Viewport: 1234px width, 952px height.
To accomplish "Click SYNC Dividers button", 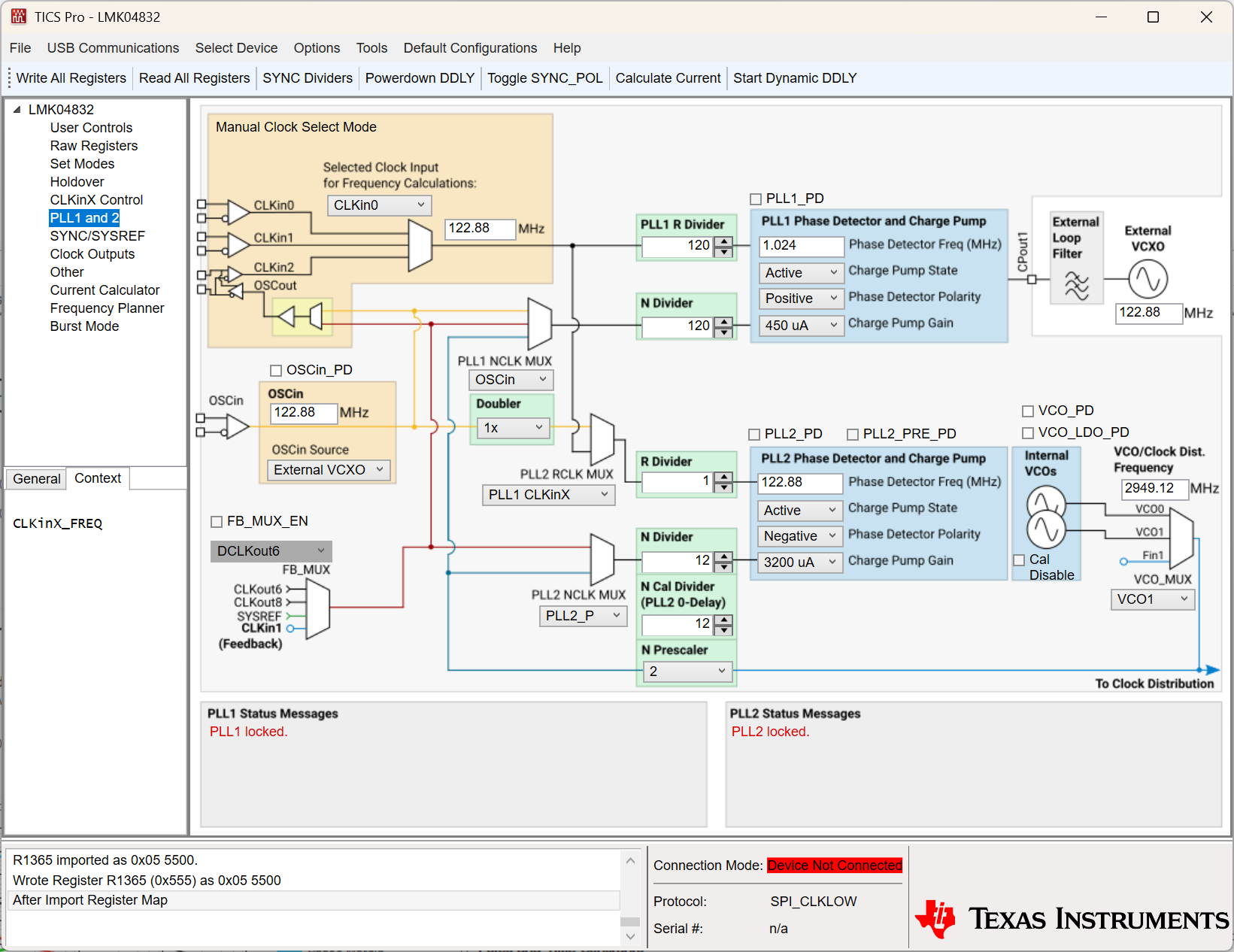I will [308, 78].
